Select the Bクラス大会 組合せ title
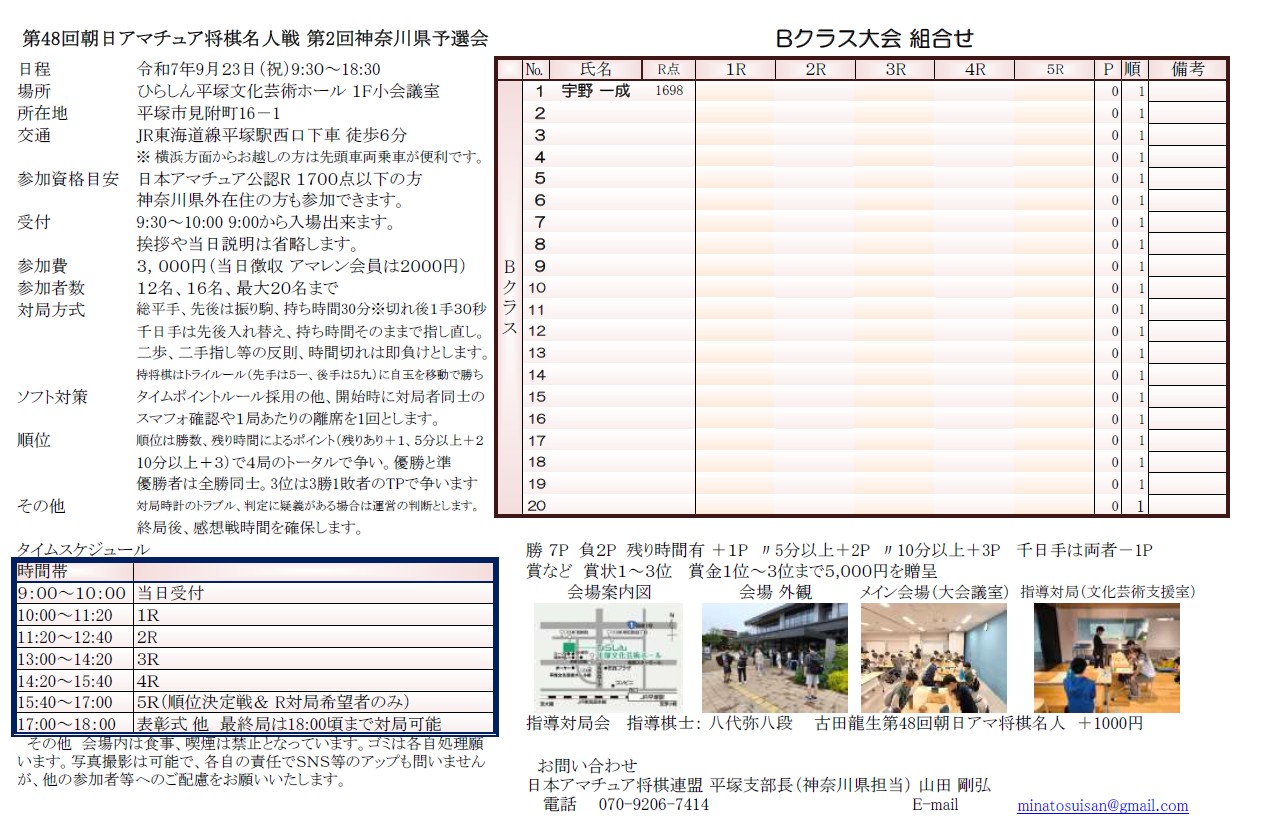This screenshot has height=837, width=1267. click(x=875, y=39)
